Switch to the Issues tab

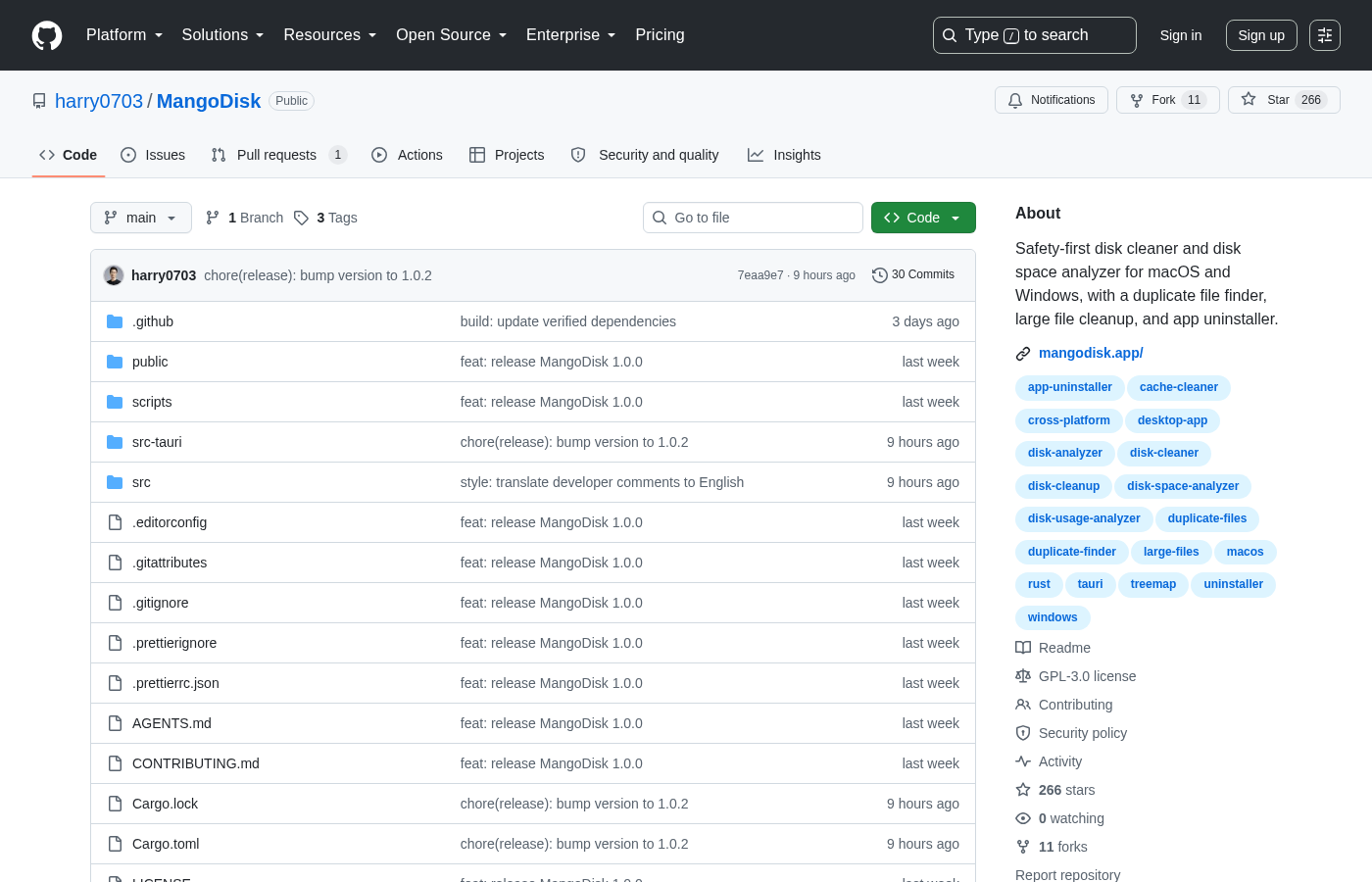tap(153, 155)
